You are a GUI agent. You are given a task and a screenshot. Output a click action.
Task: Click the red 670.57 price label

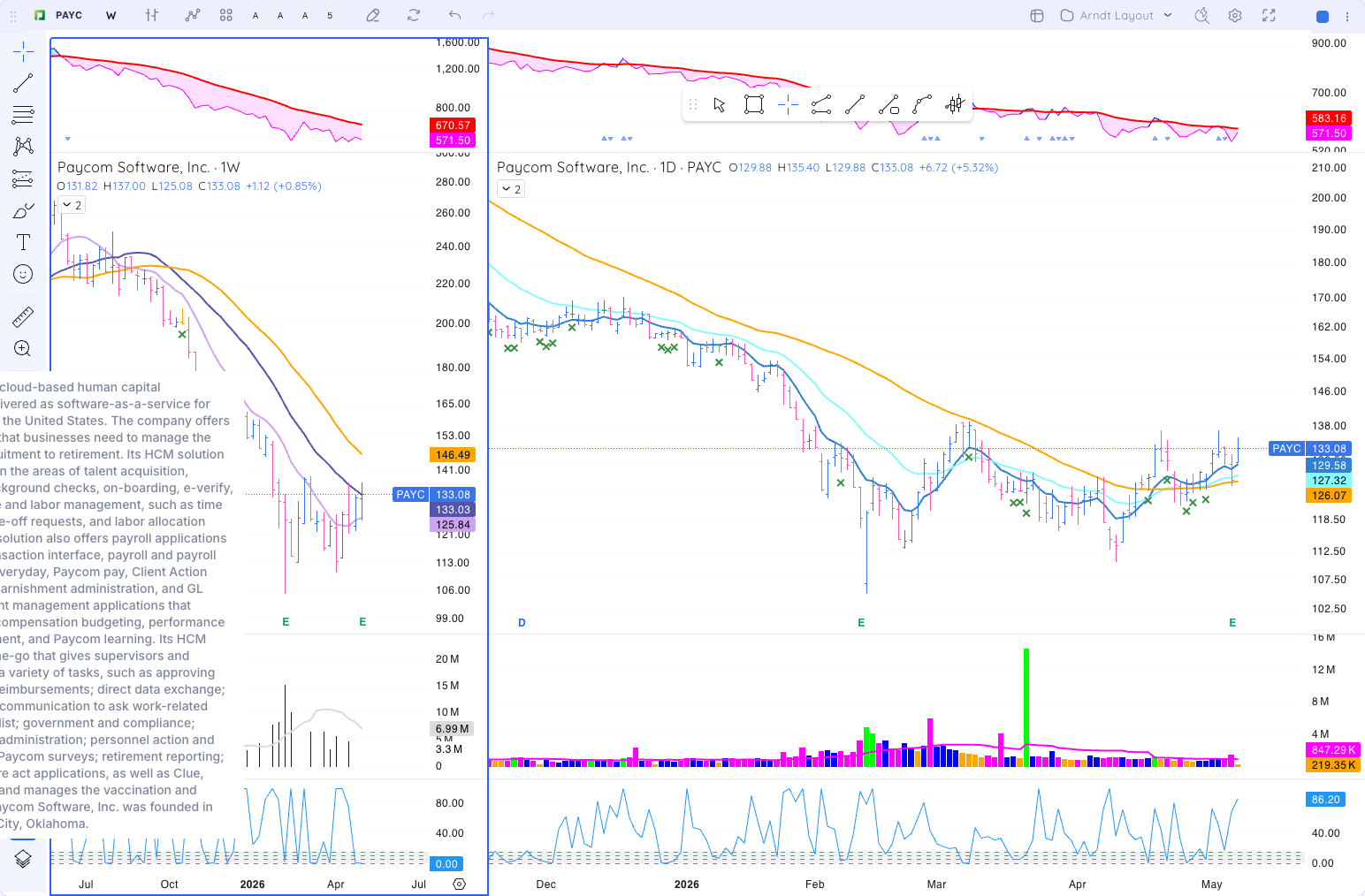(x=453, y=125)
